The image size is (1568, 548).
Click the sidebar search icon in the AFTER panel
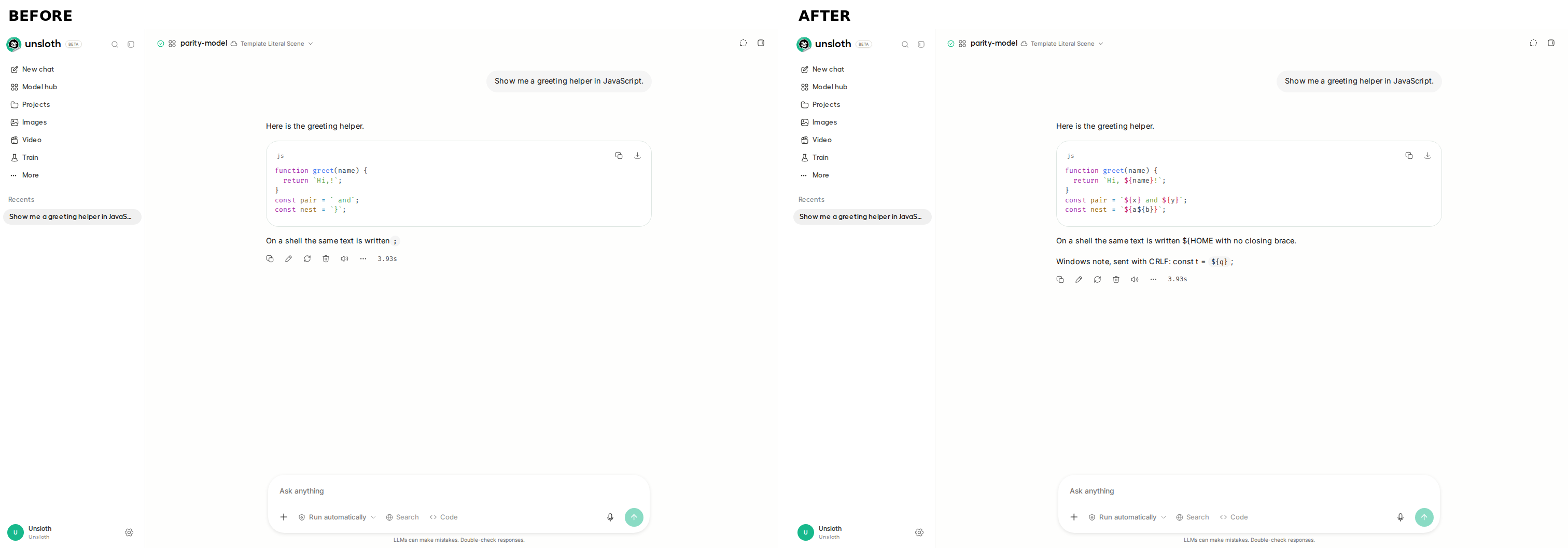click(x=904, y=45)
